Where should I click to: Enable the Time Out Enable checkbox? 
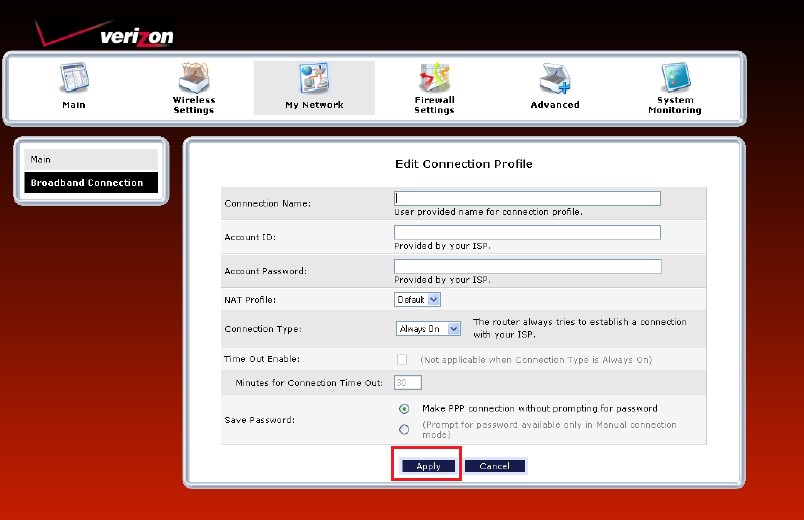(402, 359)
